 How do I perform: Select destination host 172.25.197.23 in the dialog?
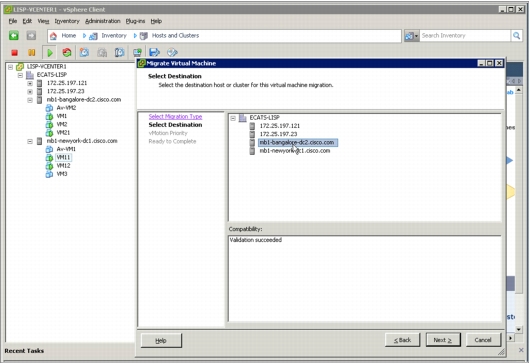(278, 134)
